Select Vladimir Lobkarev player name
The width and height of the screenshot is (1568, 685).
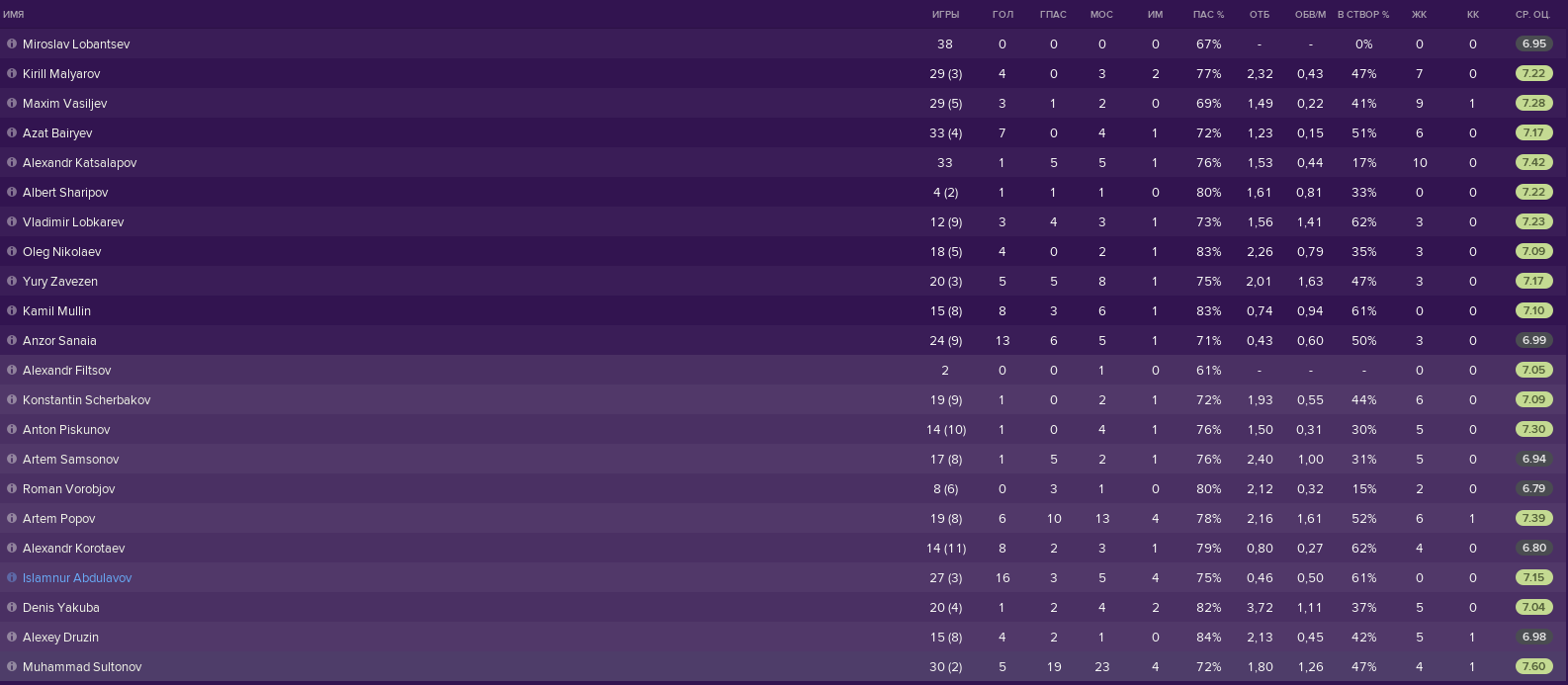[73, 221]
